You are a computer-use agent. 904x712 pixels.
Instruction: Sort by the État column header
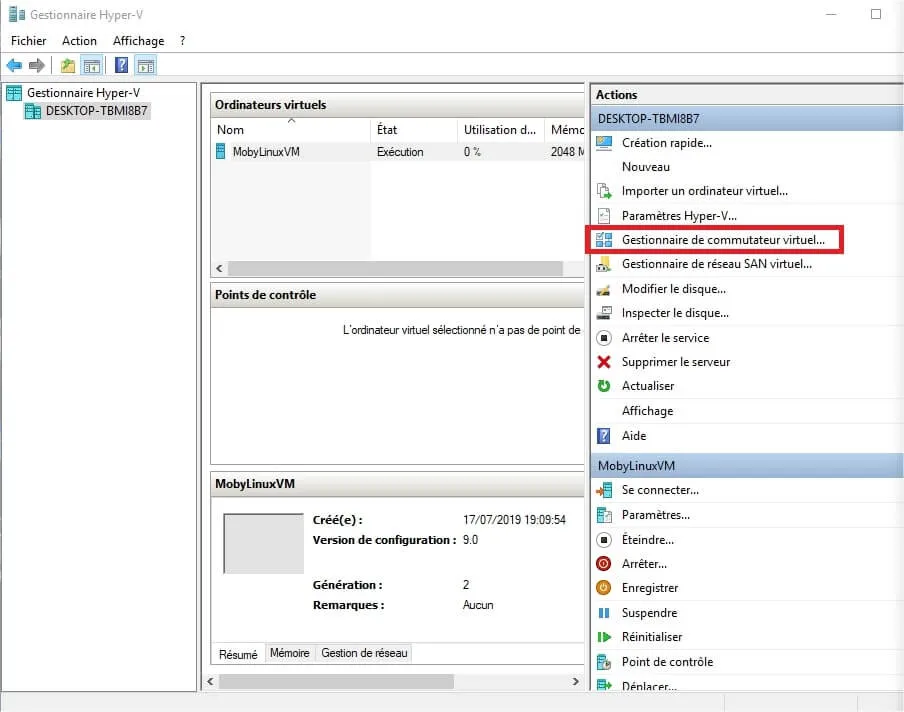(413, 130)
